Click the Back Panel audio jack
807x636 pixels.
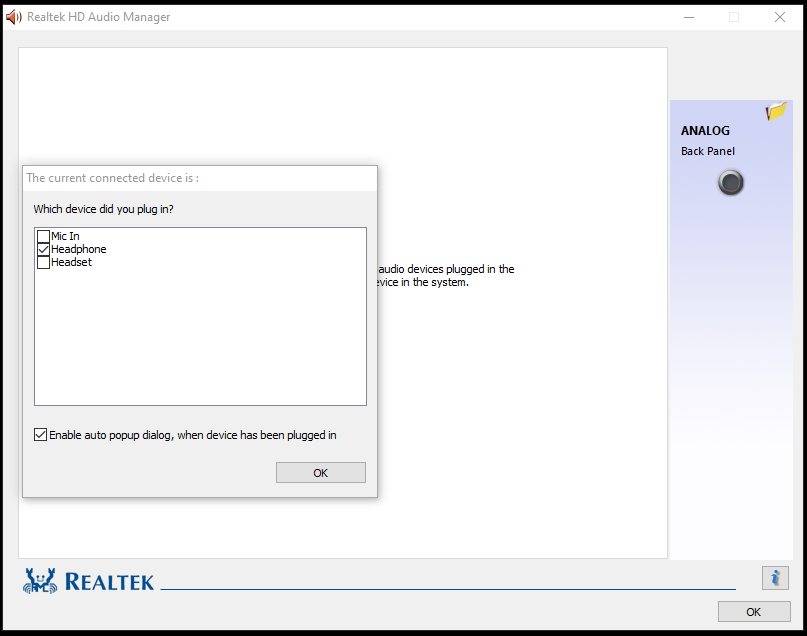pos(730,182)
